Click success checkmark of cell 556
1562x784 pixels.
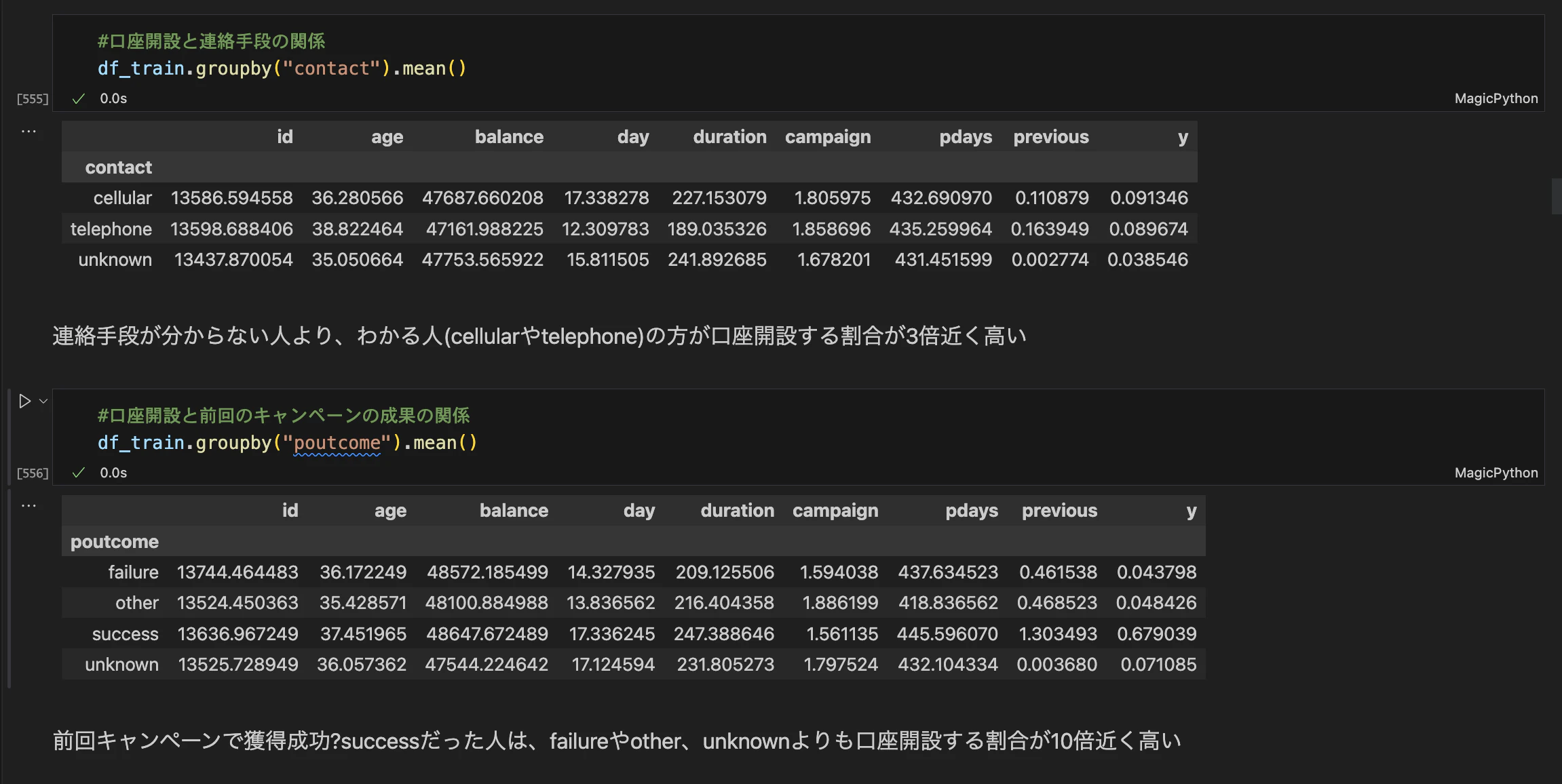coord(79,473)
